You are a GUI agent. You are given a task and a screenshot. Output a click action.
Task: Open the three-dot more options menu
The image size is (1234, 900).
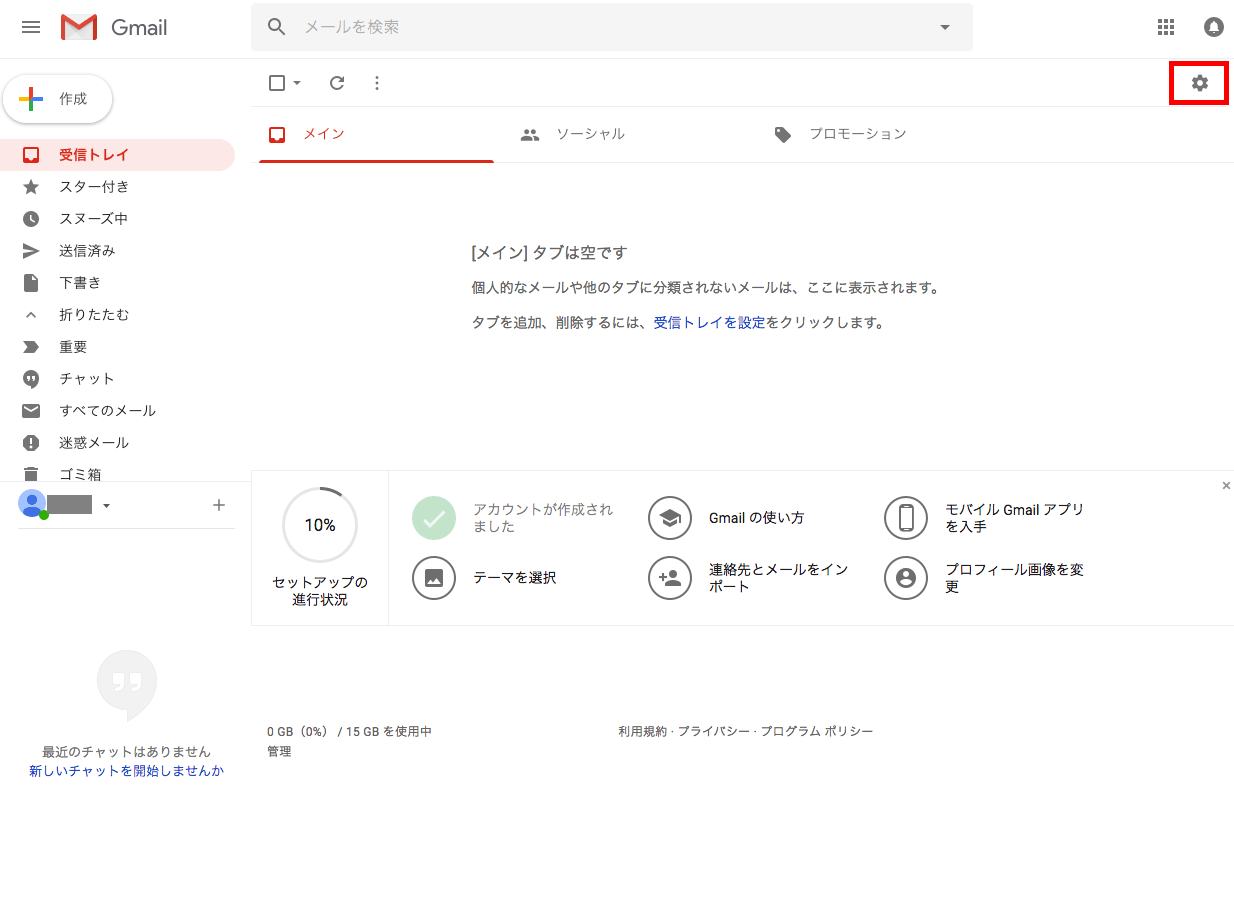pos(377,83)
